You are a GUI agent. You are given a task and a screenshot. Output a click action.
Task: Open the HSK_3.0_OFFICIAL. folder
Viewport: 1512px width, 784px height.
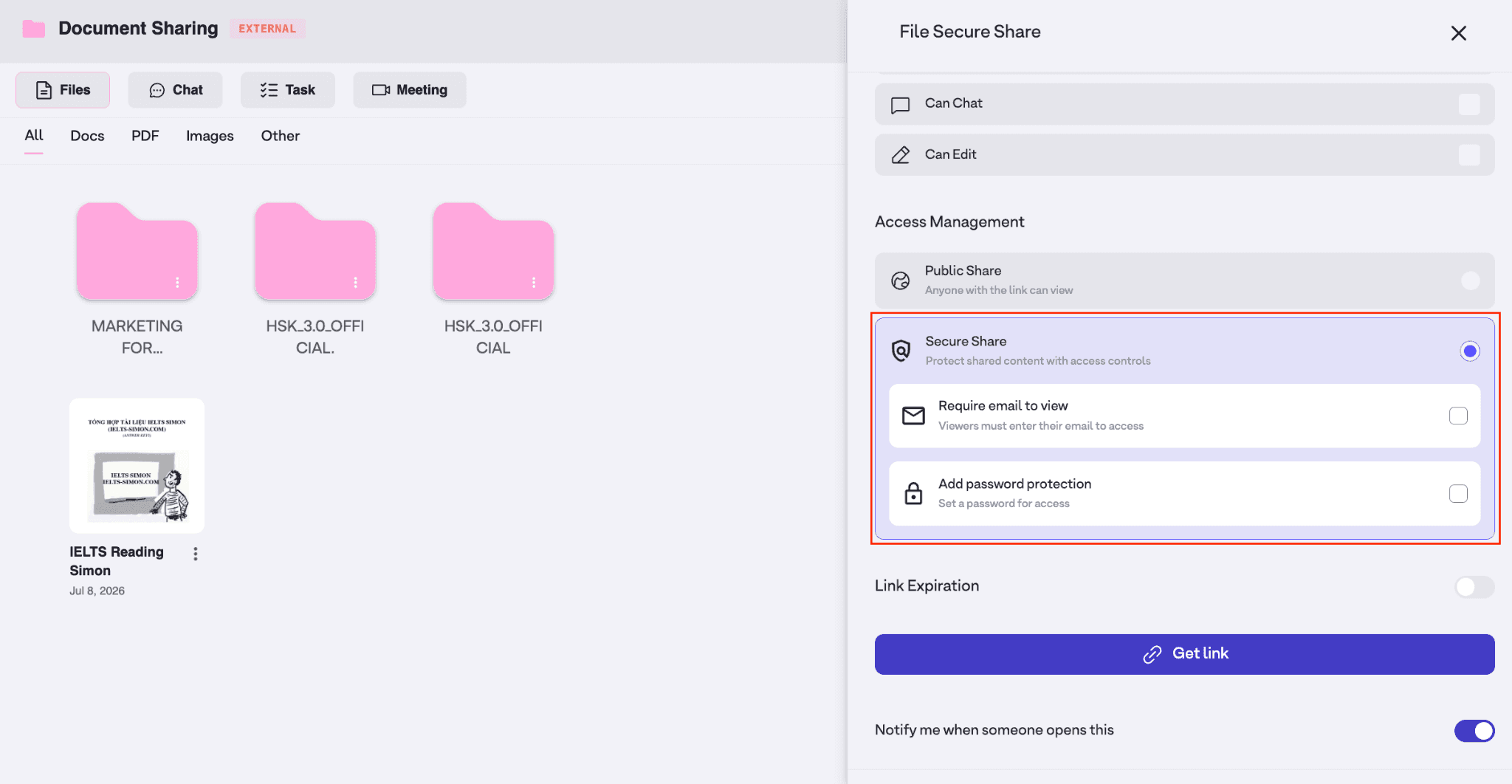[315, 251]
